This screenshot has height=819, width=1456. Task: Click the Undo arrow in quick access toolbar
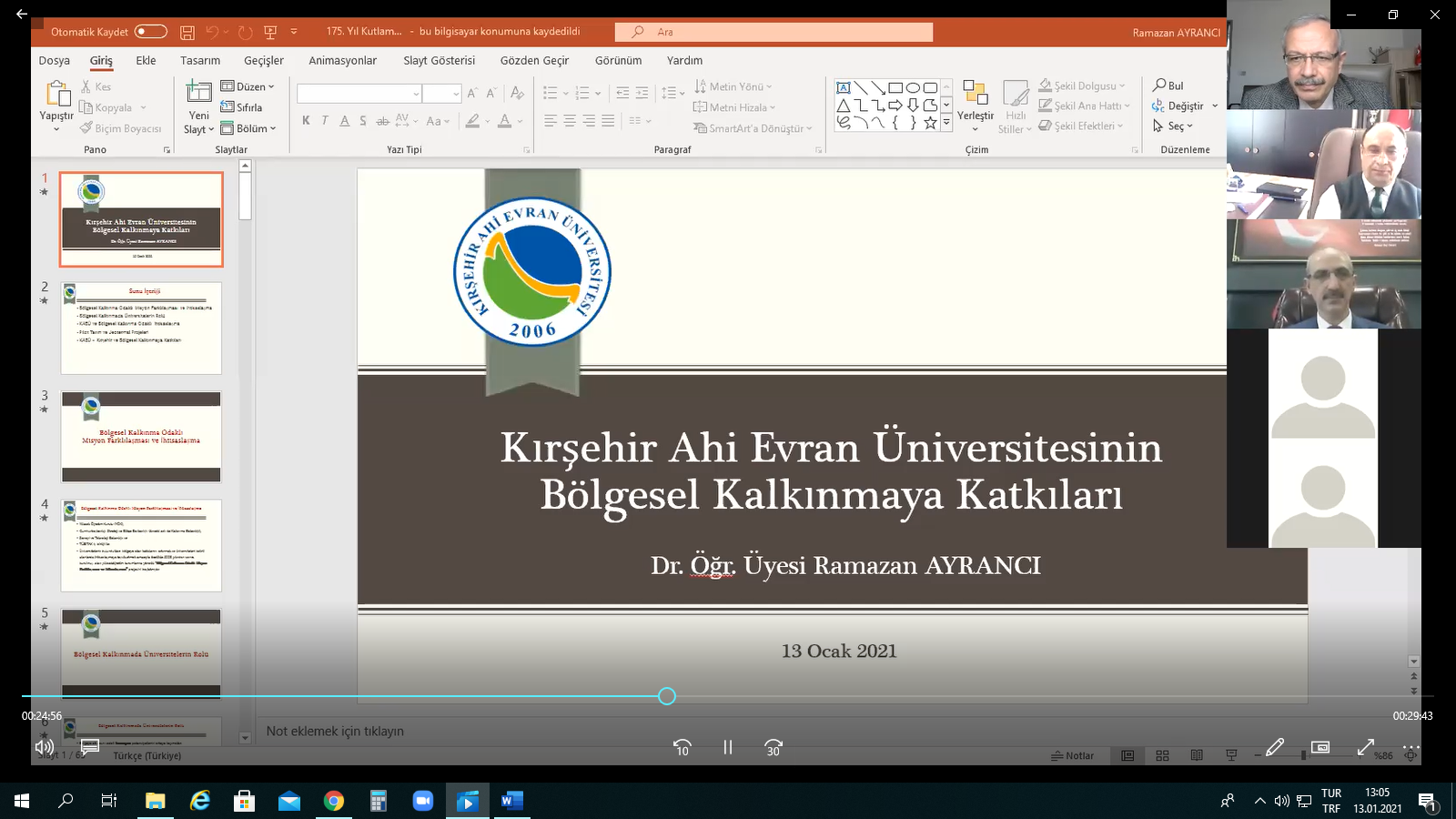[212, 32]
